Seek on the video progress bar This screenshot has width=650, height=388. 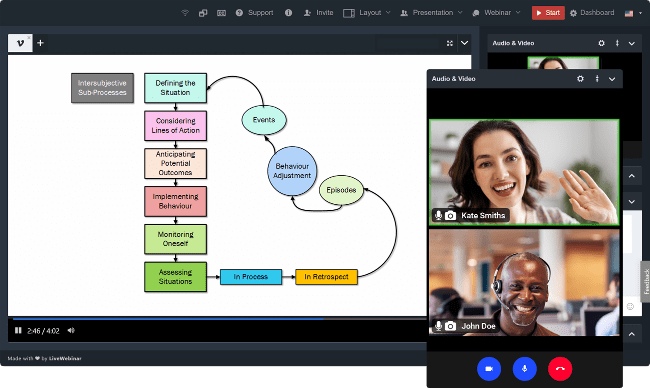coord(220,319)
